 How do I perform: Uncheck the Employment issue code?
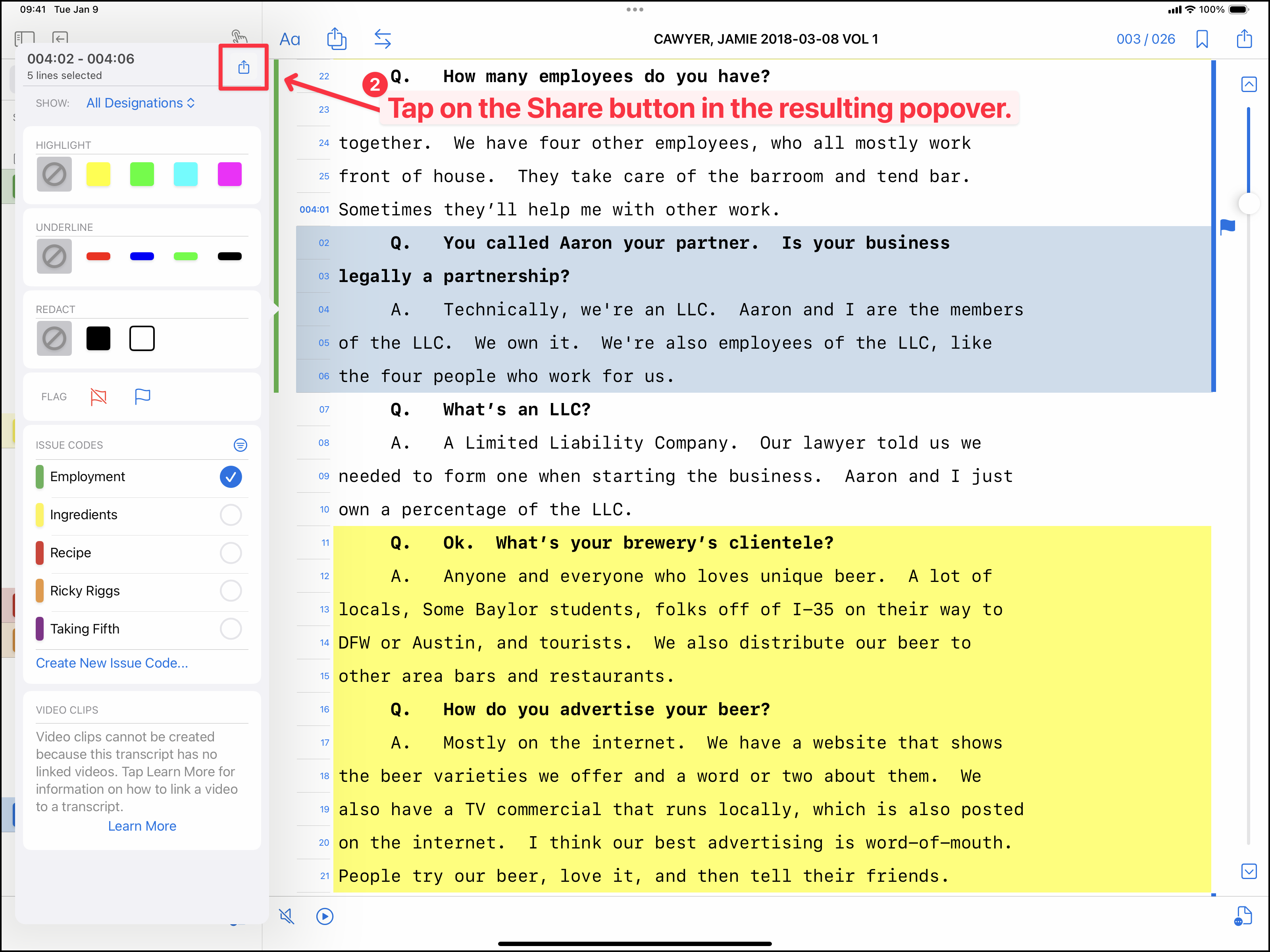[x=230, y=476]
